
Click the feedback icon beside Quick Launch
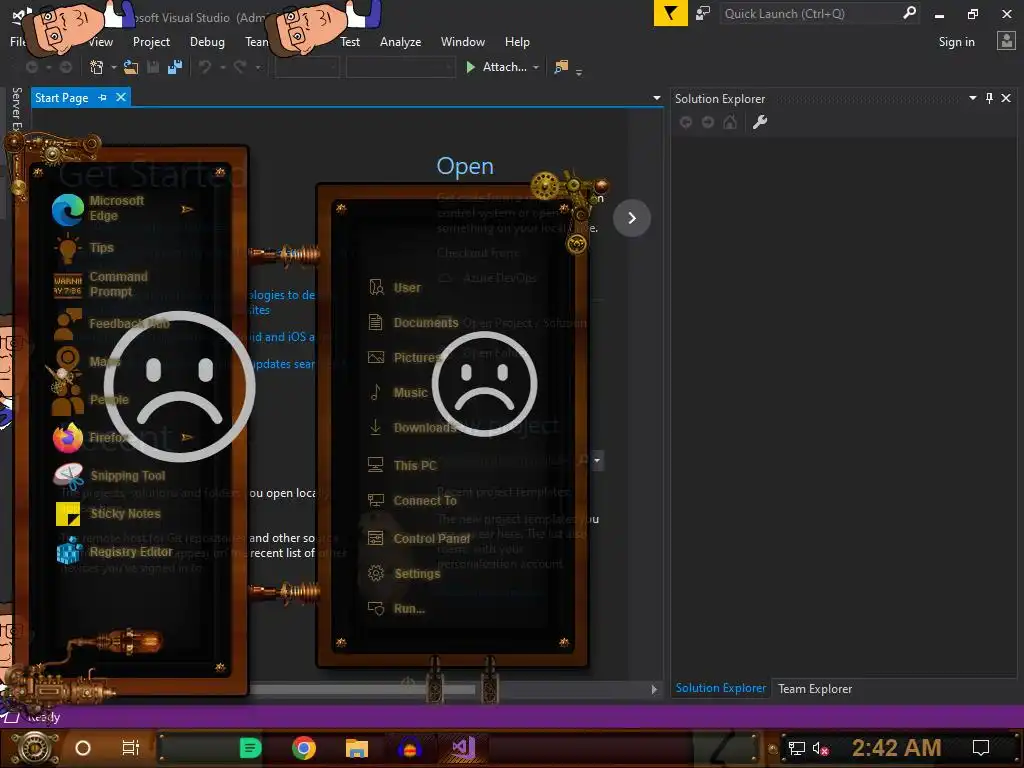click(x=703, y=13)
